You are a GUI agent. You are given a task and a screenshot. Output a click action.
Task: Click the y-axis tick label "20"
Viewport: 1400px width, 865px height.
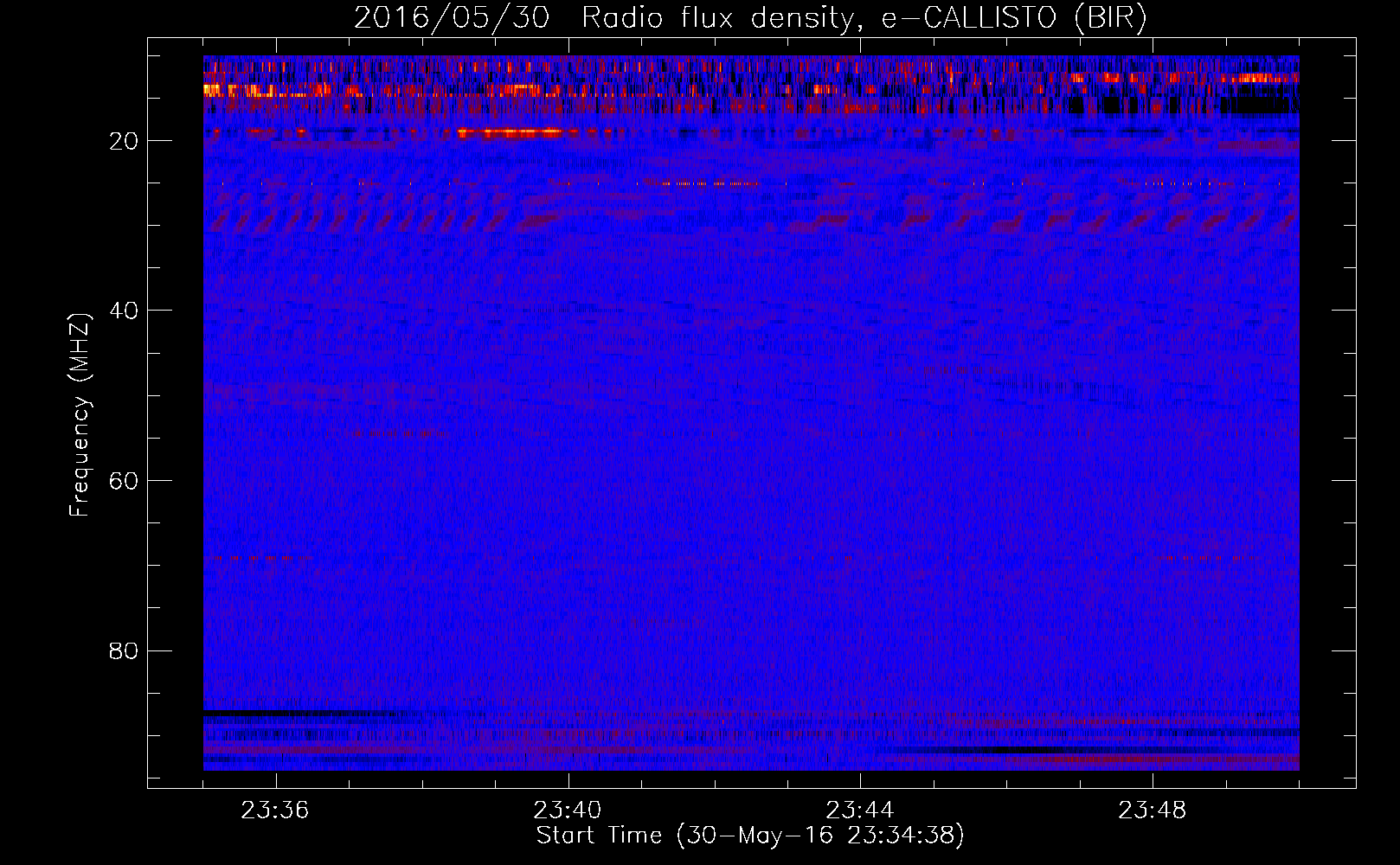tap(125, 141)
